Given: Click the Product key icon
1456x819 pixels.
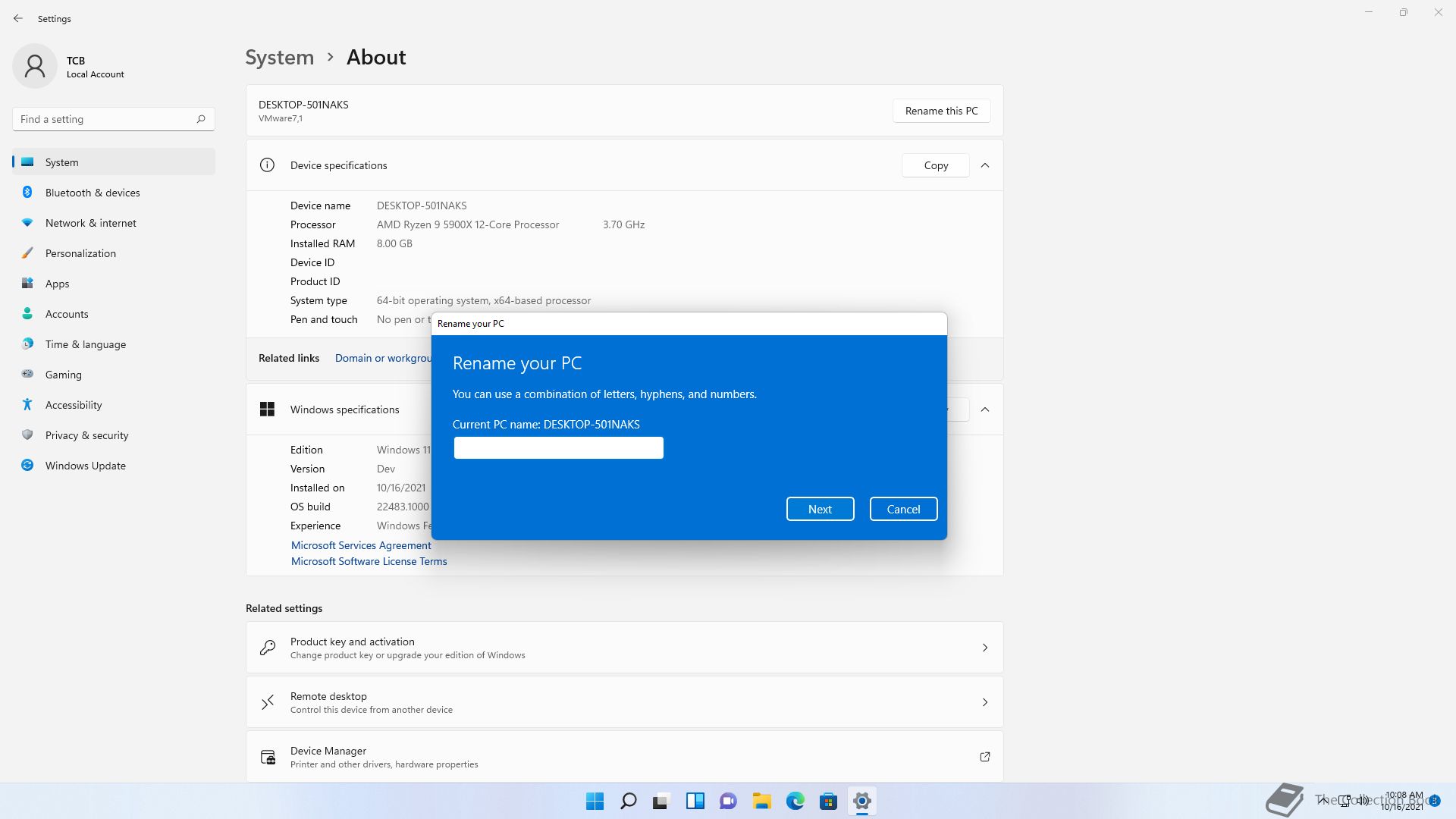Looking at the screenshot, I should pos(268,648).
